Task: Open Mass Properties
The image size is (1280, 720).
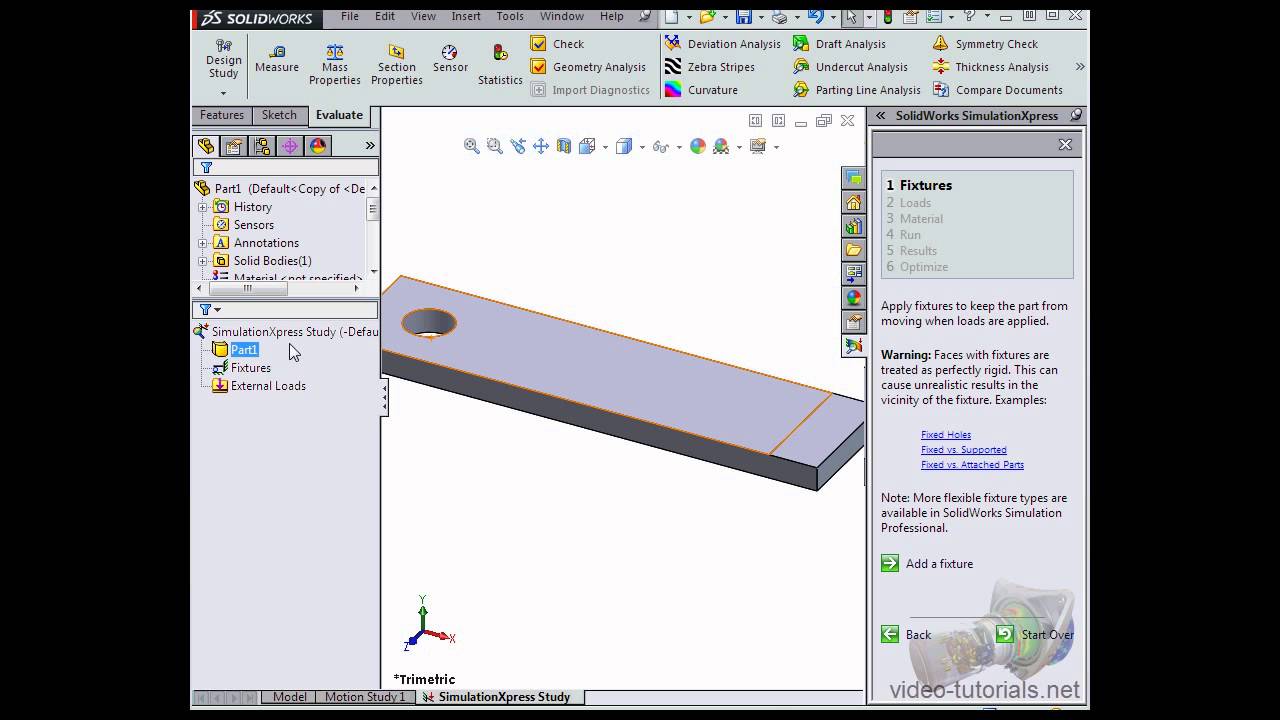Action: point(335,65)
